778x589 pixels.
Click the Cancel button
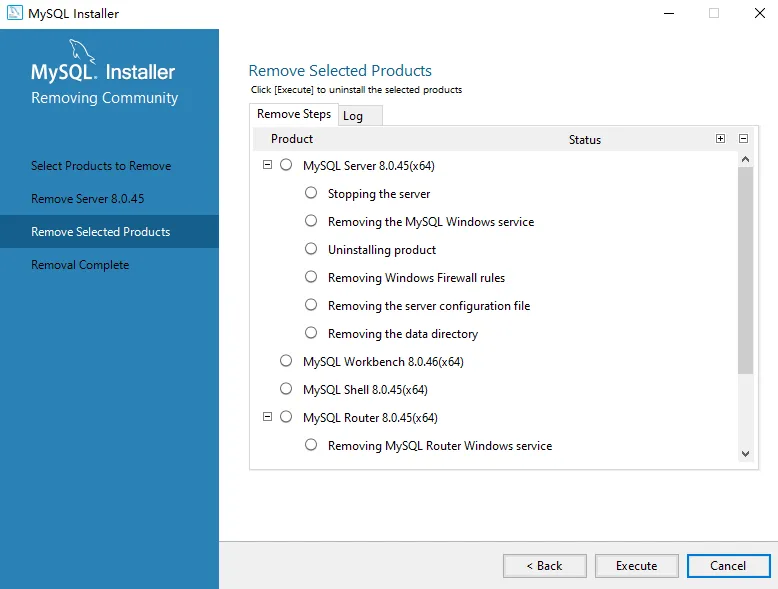pos(728,566)
